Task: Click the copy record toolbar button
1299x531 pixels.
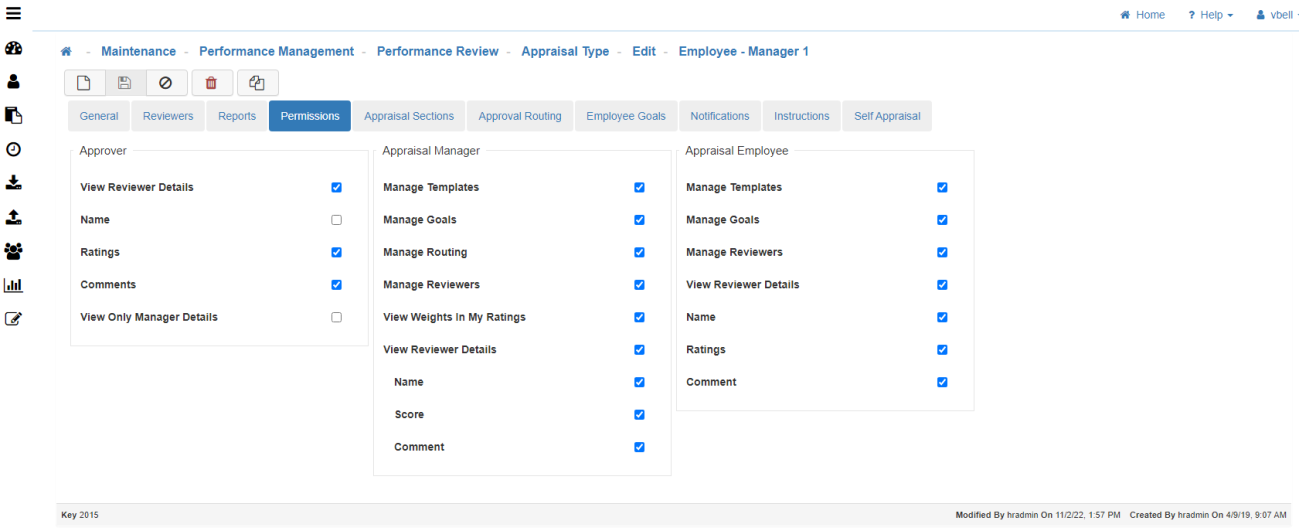Action: 257,83
